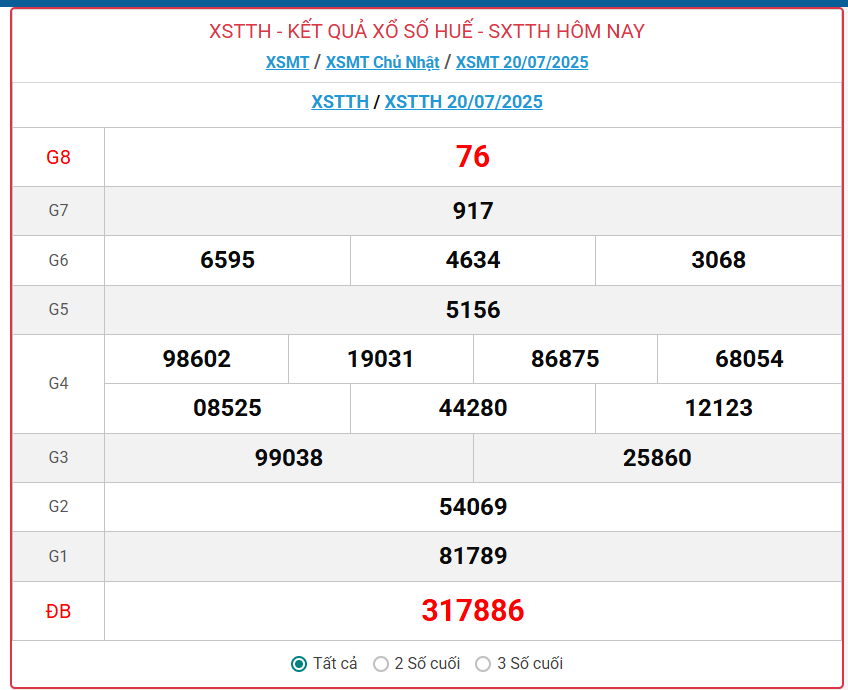Select the G3 number 99038
Image resolution: width=848 pixels, height=690 pixels.
pos(289,458)
